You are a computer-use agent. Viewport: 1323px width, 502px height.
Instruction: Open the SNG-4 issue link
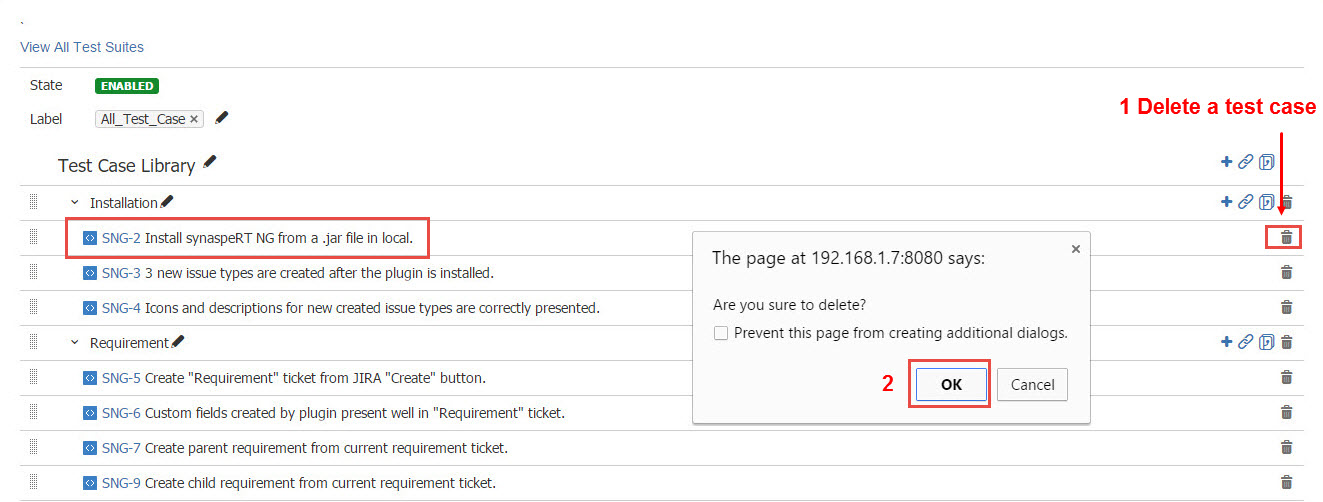(121, 308)
